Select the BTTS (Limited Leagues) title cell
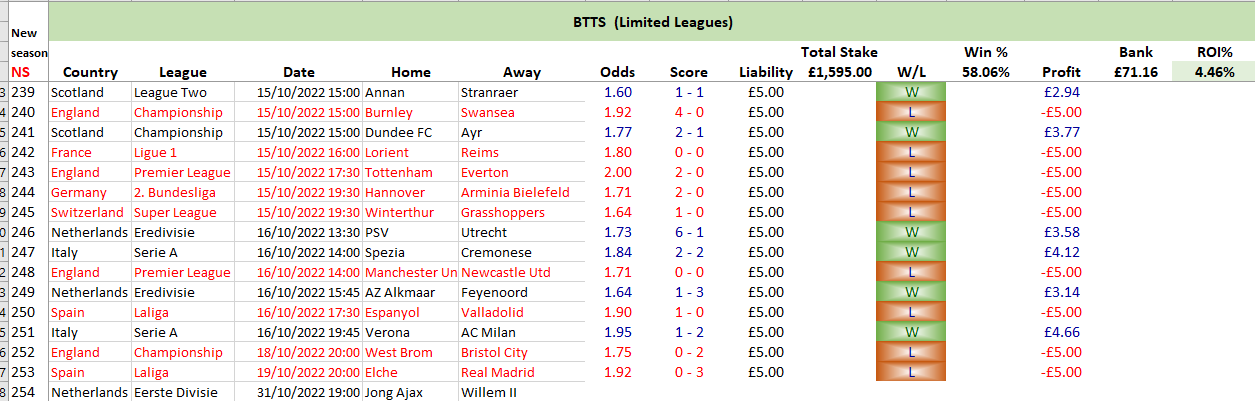 pyautogui.click(x=652, y=21)
